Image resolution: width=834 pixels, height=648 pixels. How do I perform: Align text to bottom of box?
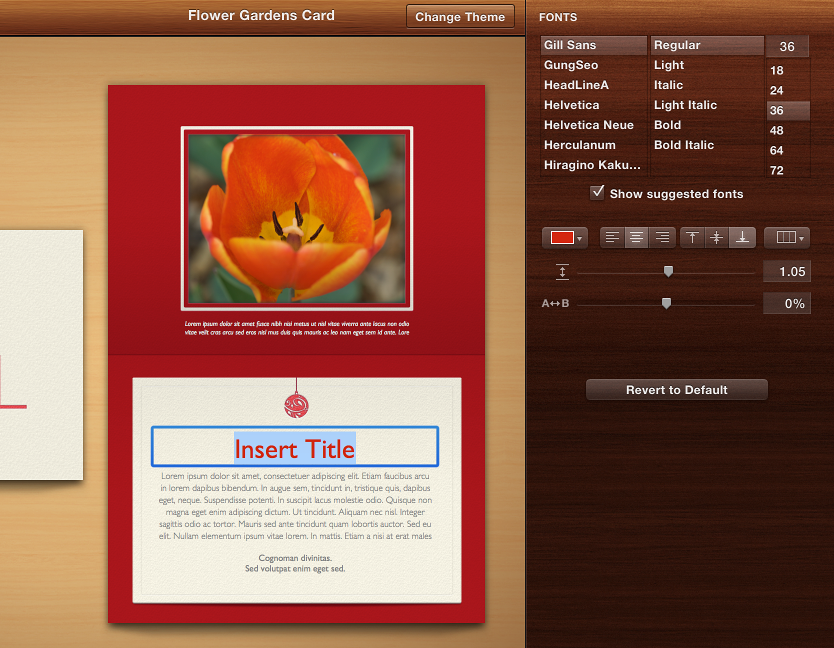click(742, 237)
